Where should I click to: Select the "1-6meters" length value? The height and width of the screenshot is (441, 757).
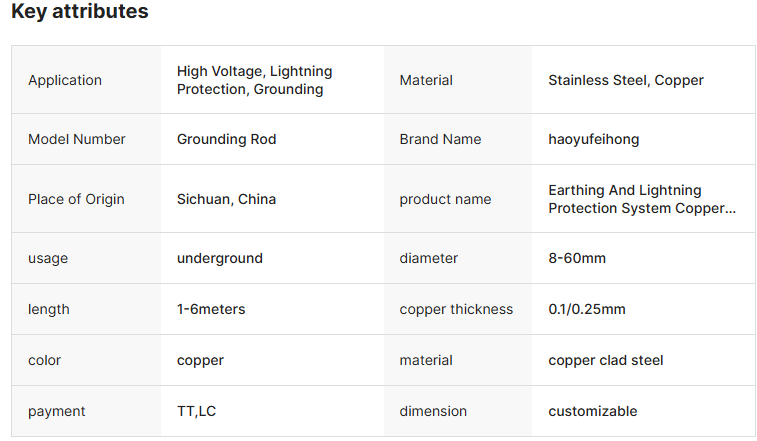tap(211, 309)
